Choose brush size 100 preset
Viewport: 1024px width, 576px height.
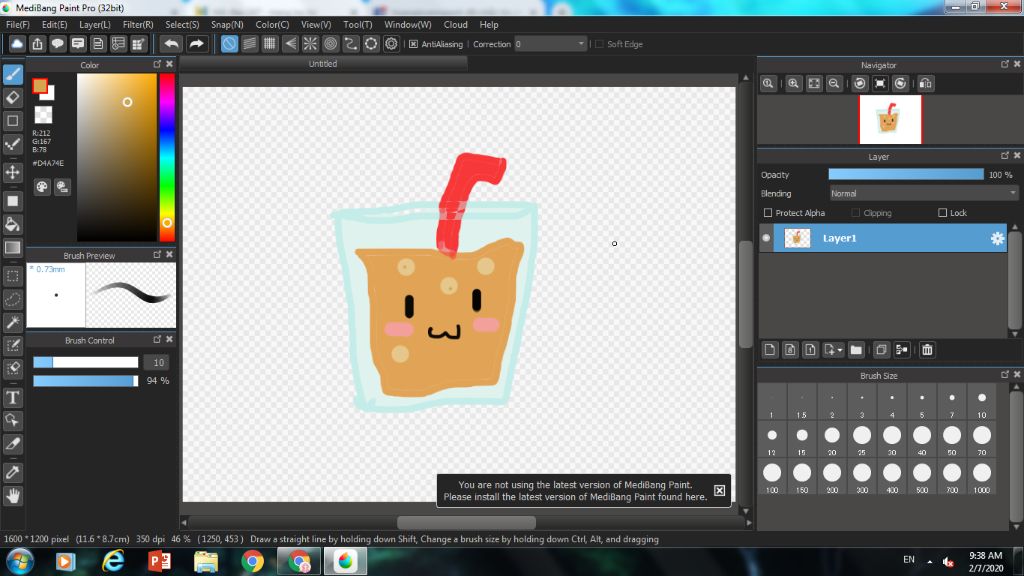[772, 477]
